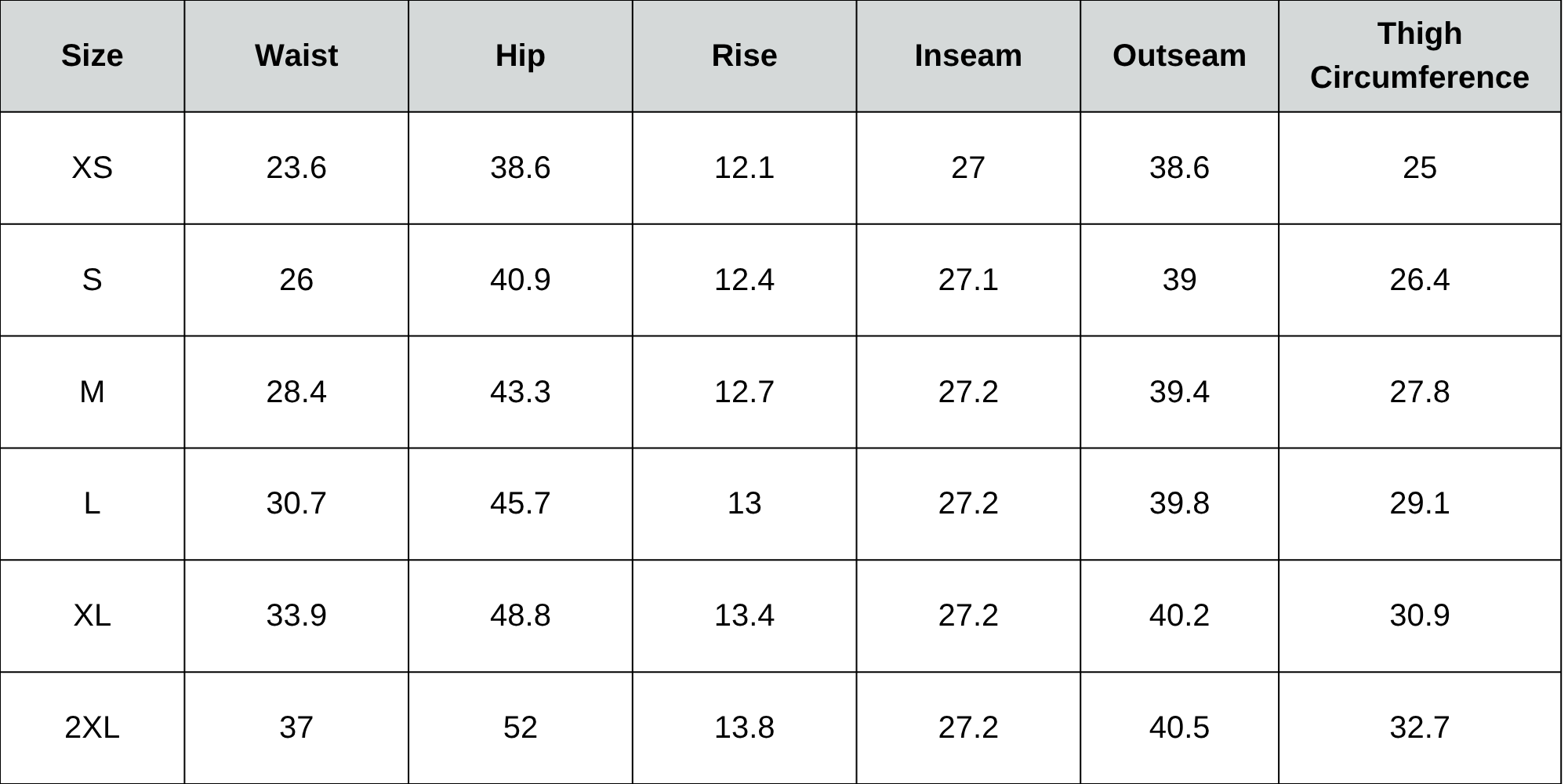The image size is (1568, 784).
Task: Click the Hip header cell
Action: 520,56
